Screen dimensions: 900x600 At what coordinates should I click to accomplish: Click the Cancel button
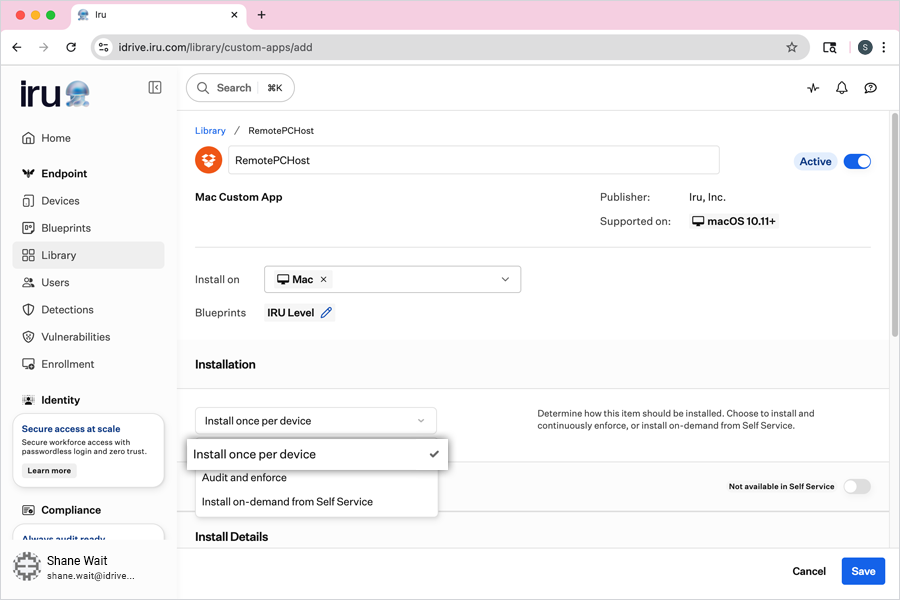tap(809, 571)
